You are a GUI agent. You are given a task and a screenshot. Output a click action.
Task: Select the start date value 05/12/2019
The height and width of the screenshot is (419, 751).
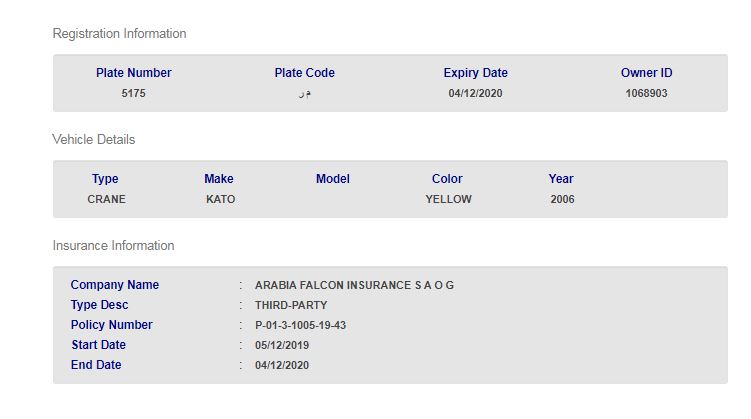[x=282, y=345]
